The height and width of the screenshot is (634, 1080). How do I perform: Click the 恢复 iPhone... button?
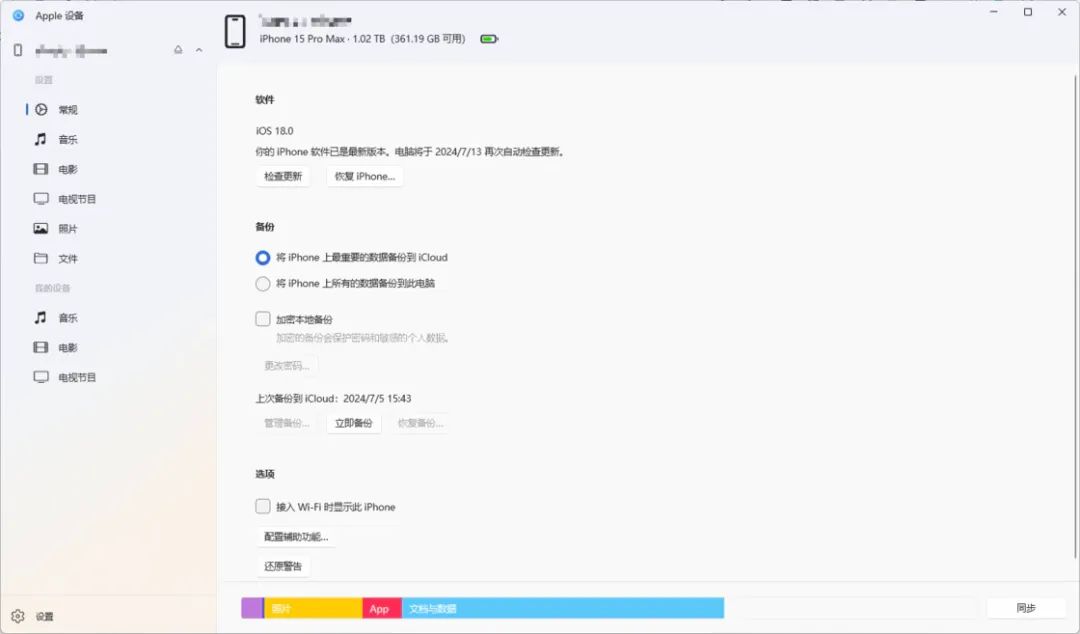(365, 176)
